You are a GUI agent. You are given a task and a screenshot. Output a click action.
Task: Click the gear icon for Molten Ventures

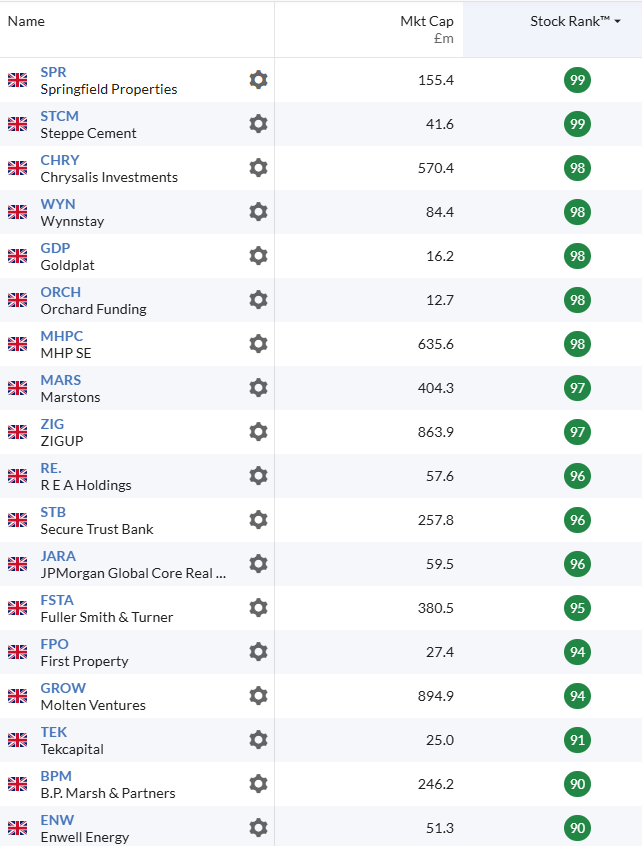pyautogui.click(x=258, y=696)
